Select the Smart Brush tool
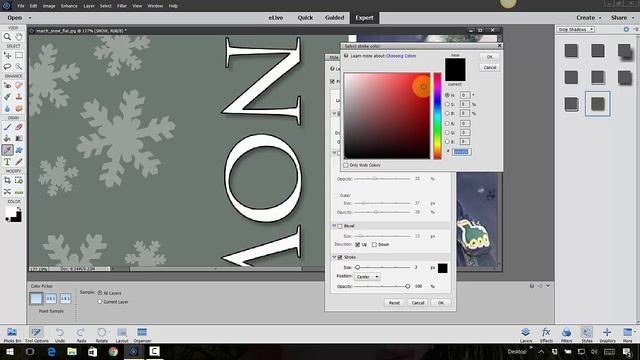640x360 pixels. point(7,97)
